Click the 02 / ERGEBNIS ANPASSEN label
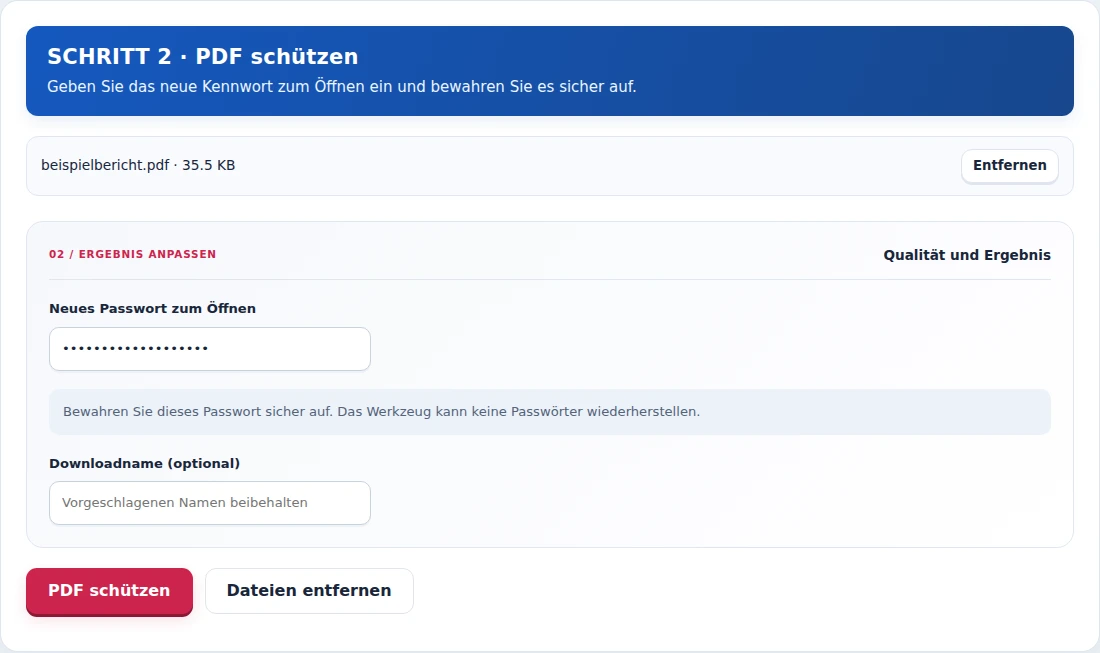The image size is (1100, 653). pyautogui.click(x=133, y=254)
